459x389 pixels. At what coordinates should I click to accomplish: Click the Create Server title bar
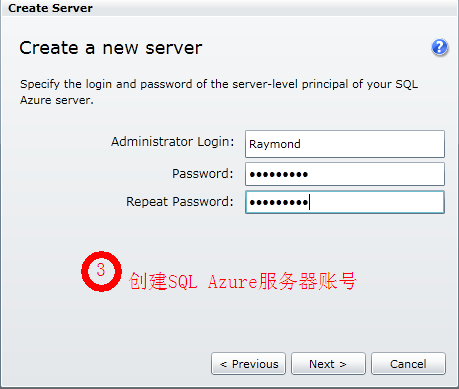coord(229,8)
